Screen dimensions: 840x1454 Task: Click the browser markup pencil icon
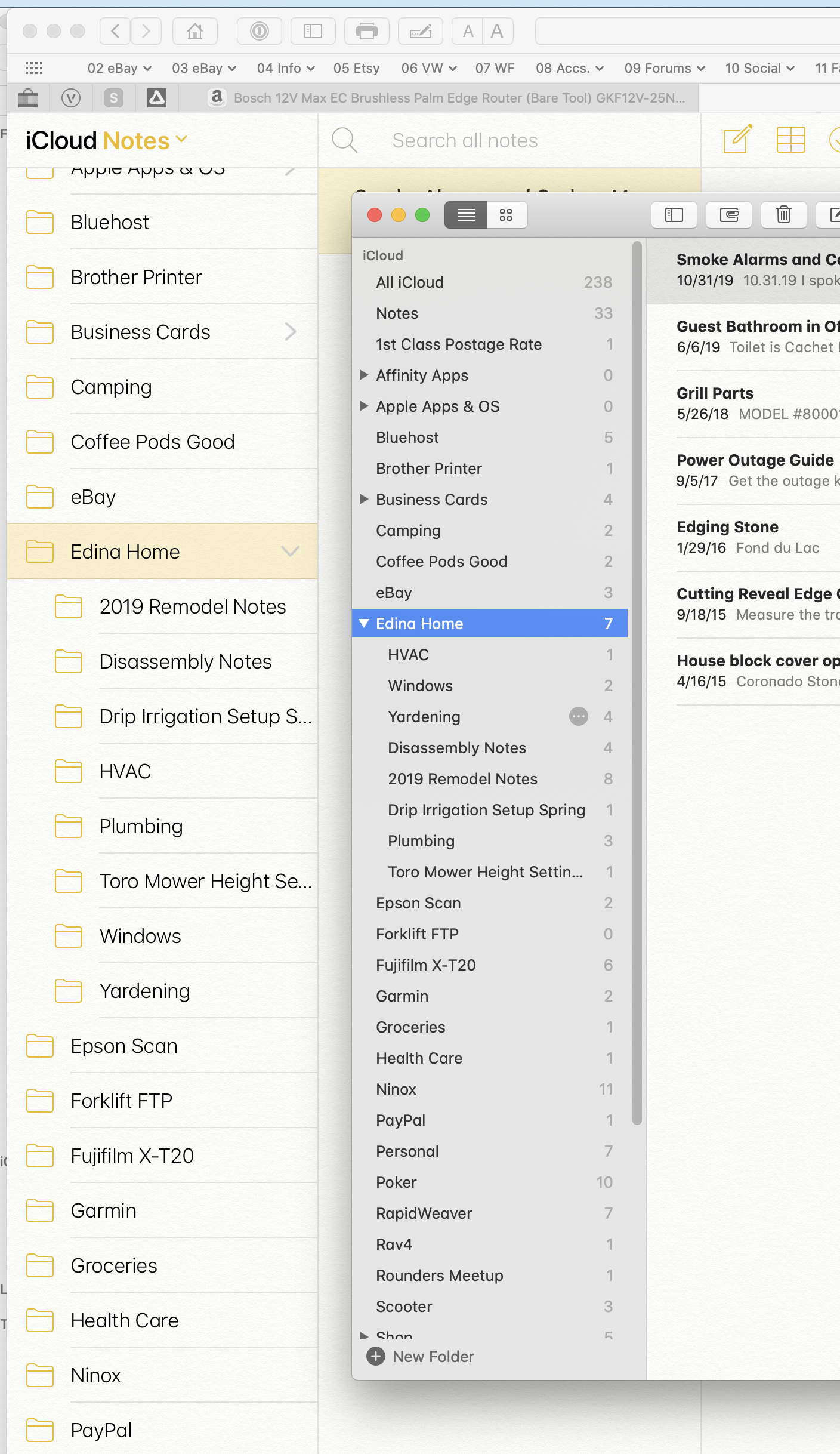click(x=421, y=31)
